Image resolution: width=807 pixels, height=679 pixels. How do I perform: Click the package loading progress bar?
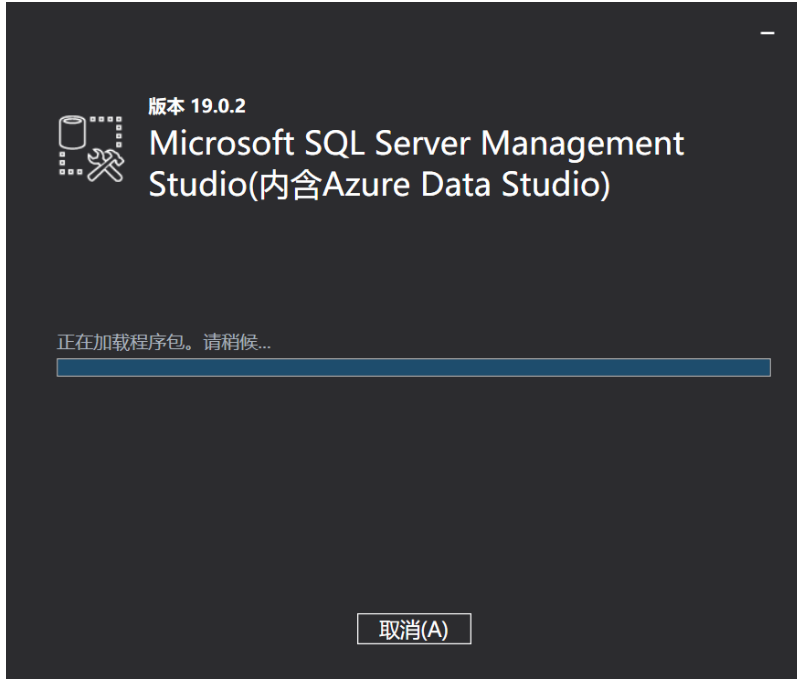click(x=413, y=368)
